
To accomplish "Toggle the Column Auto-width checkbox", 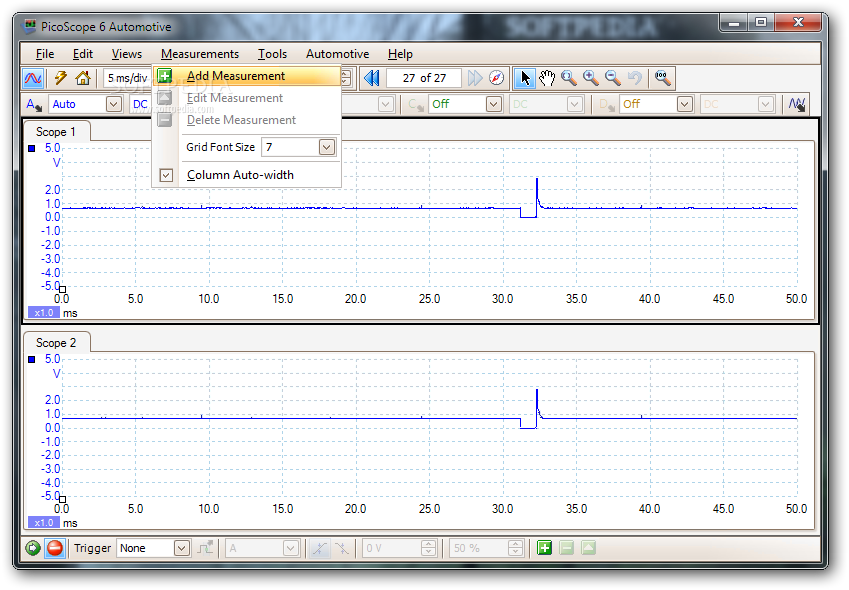I will (x=166, y=175).
